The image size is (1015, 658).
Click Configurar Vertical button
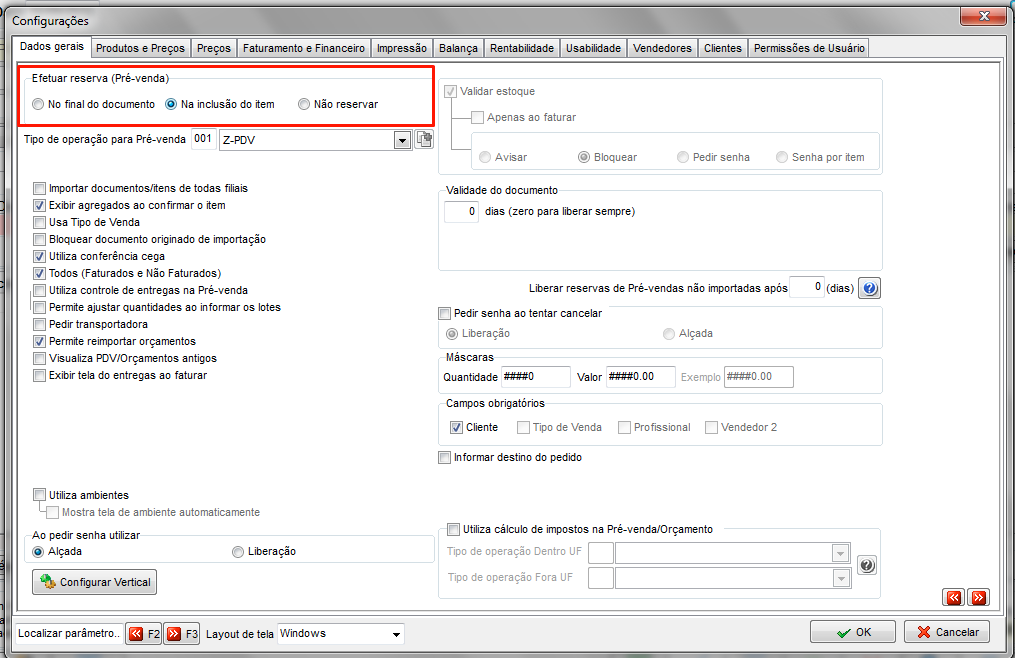click(95, 582)
